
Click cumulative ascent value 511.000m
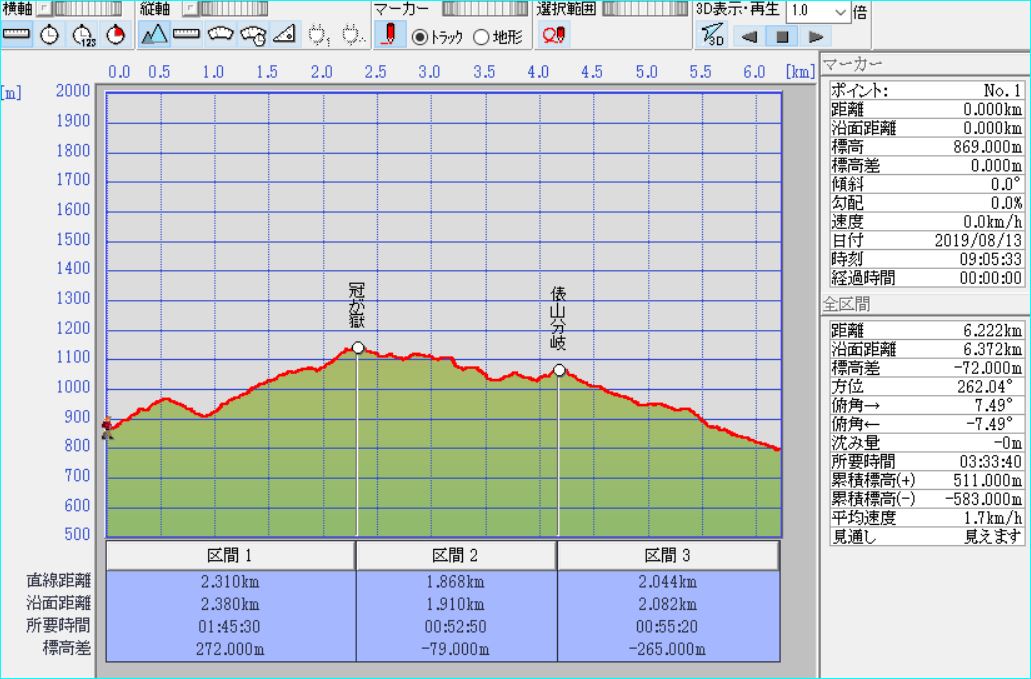click(988, 480)
